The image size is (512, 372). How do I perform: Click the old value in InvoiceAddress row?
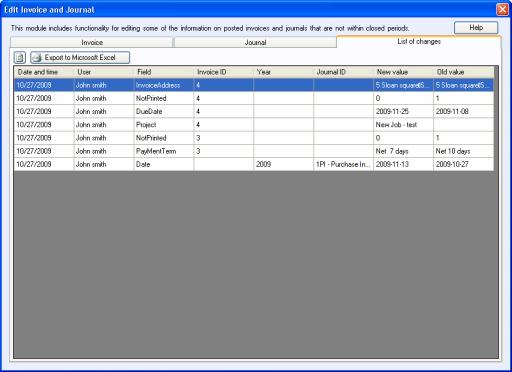click(x=464, y=85)
